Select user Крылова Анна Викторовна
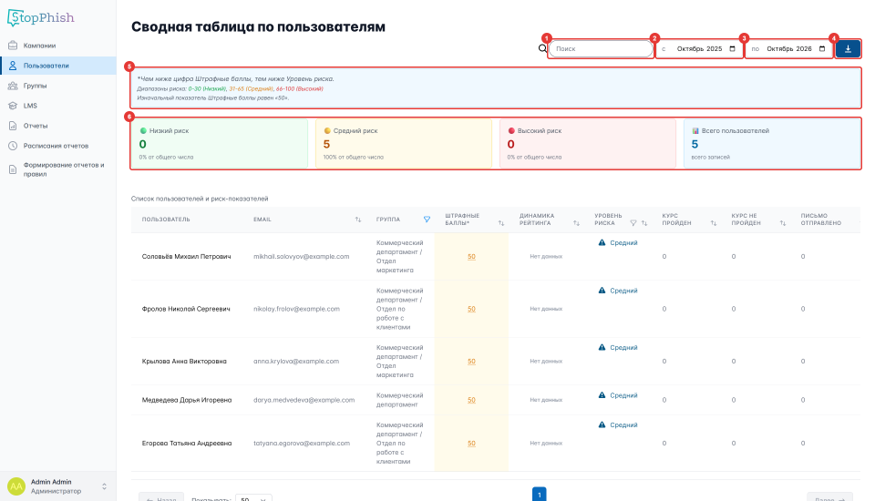 coord(184,362)
